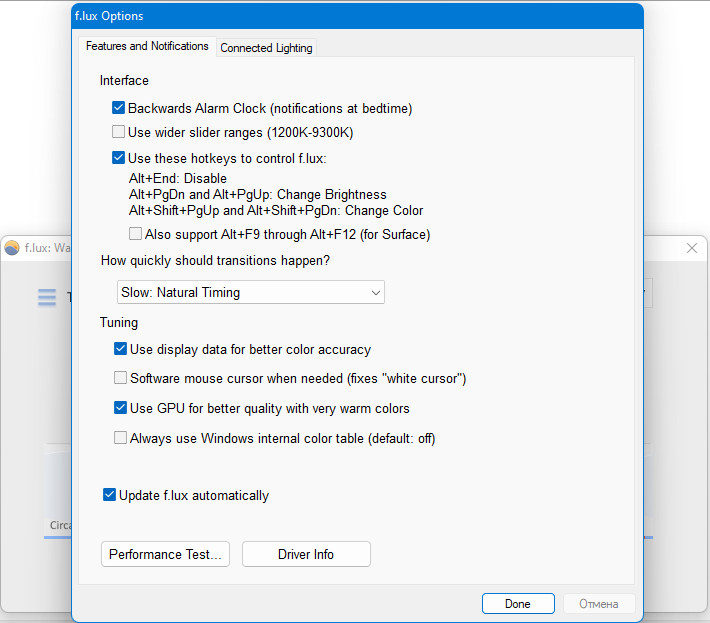Click the f.lux logo in background window title

point(12,248)
